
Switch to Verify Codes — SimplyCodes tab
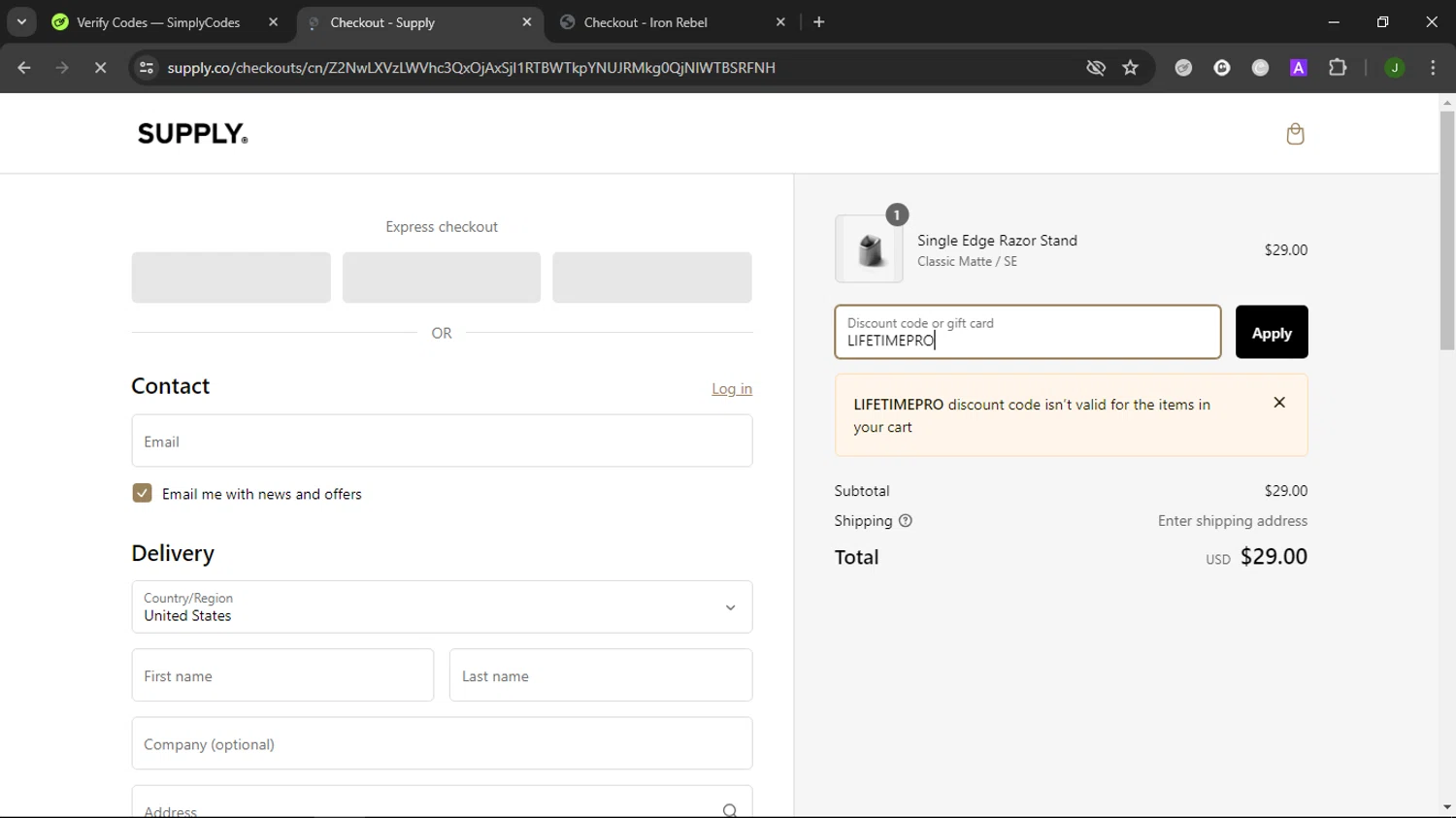pyautogui.click(x=158, y=22)
